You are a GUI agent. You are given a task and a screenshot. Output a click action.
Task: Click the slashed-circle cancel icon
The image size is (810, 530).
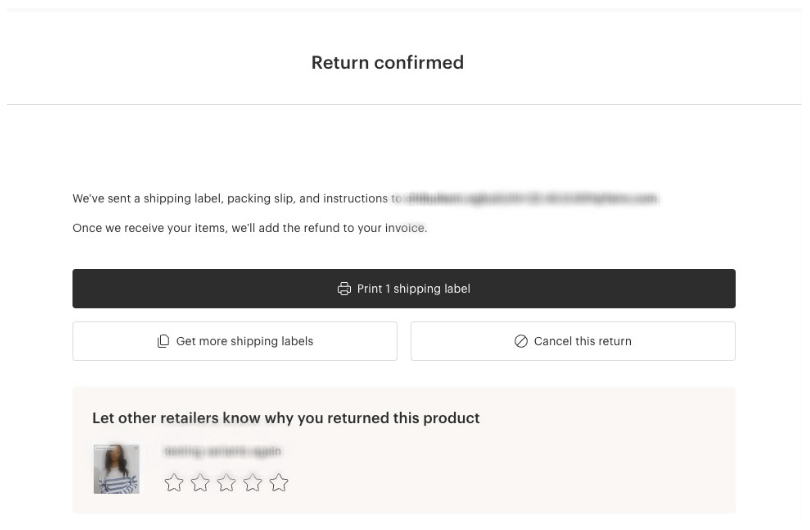click(x=521, y=341)
